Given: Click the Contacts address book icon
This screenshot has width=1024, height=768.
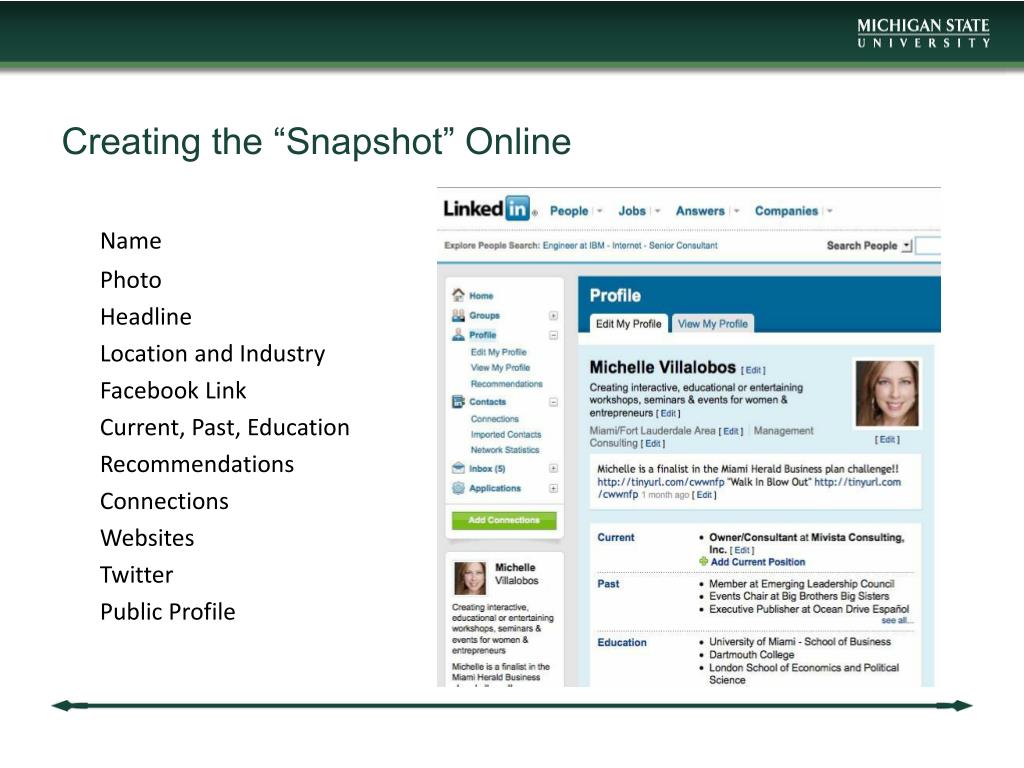Looking at the screenshot, I should (458, 402).
